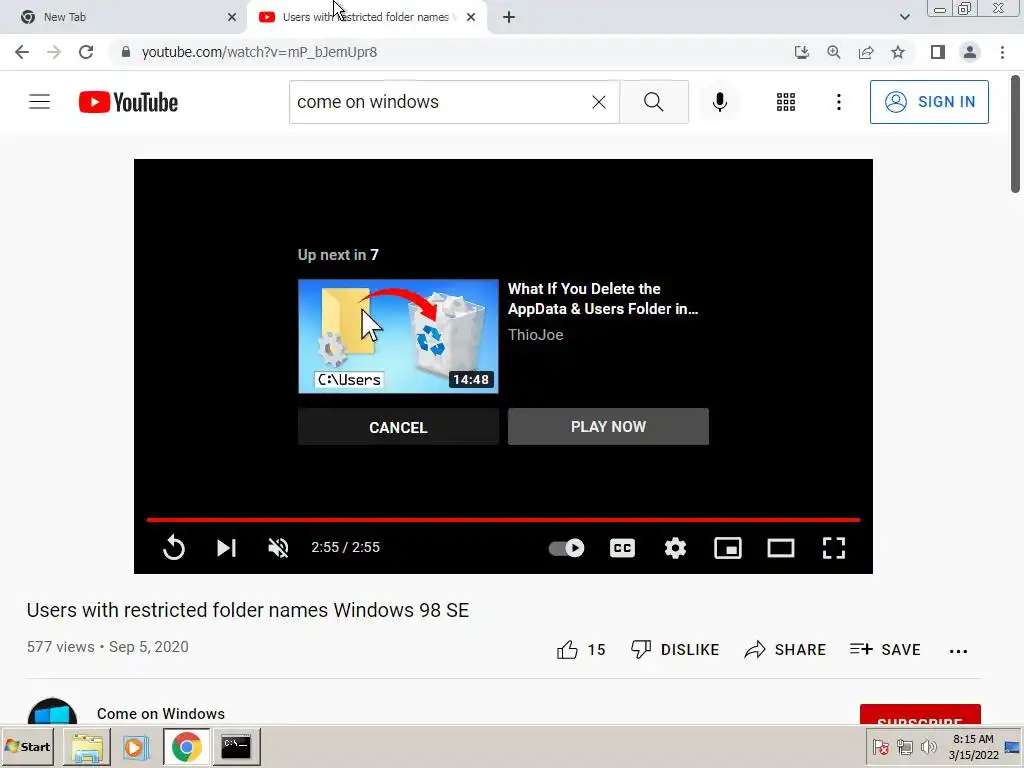Share this page icon in the address bar

pyautogui.click(x=866, y=52)
